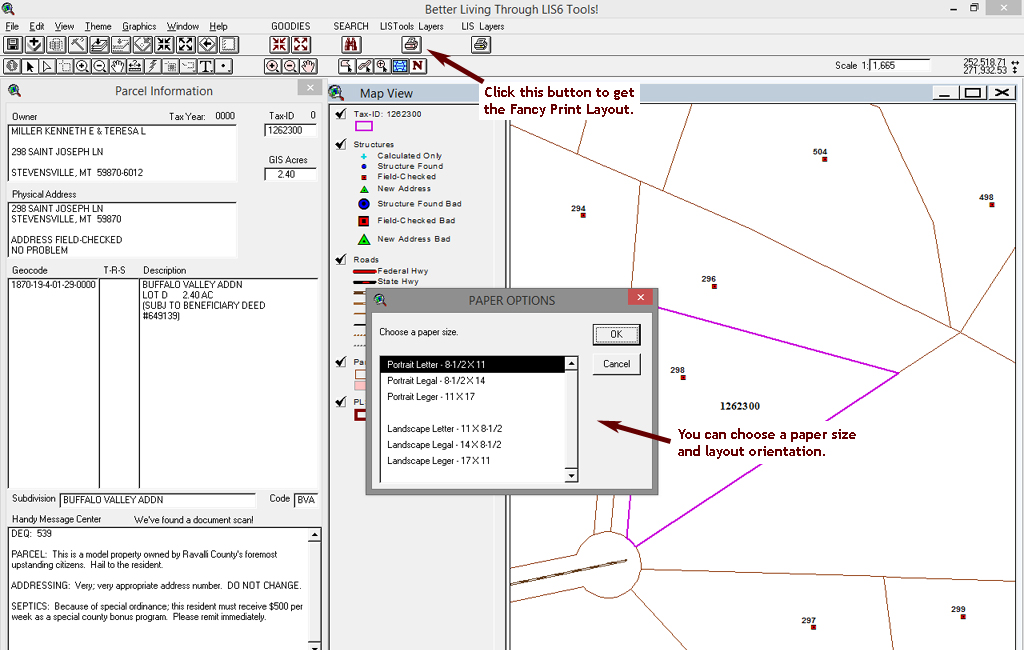
Task: Select Portrait Legal - 8-1/2 X 14
Action: [472, 380]
